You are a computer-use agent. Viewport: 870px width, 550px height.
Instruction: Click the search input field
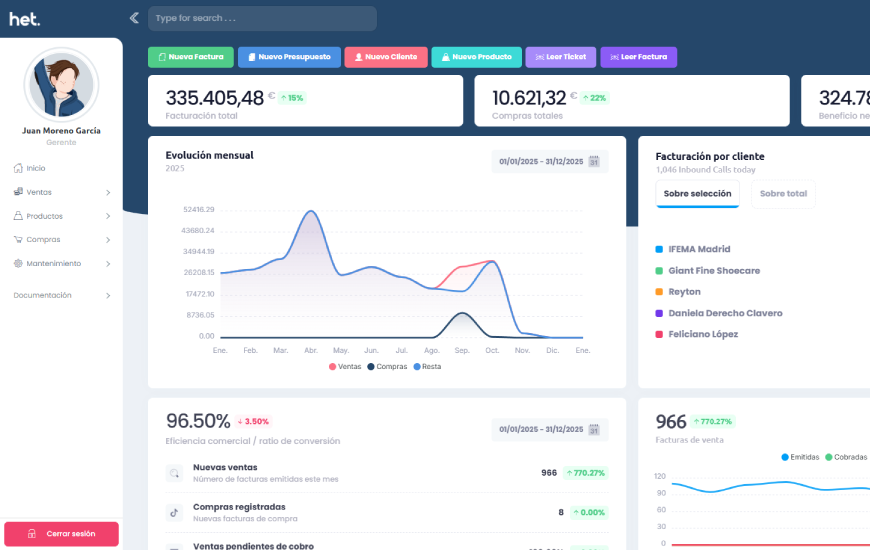click(262, 18)
